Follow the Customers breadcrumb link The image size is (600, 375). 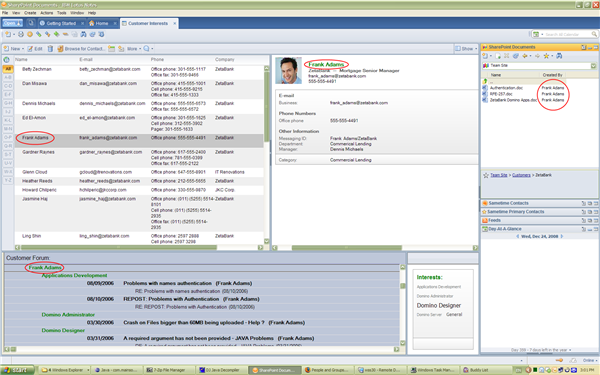click(521, 175)
